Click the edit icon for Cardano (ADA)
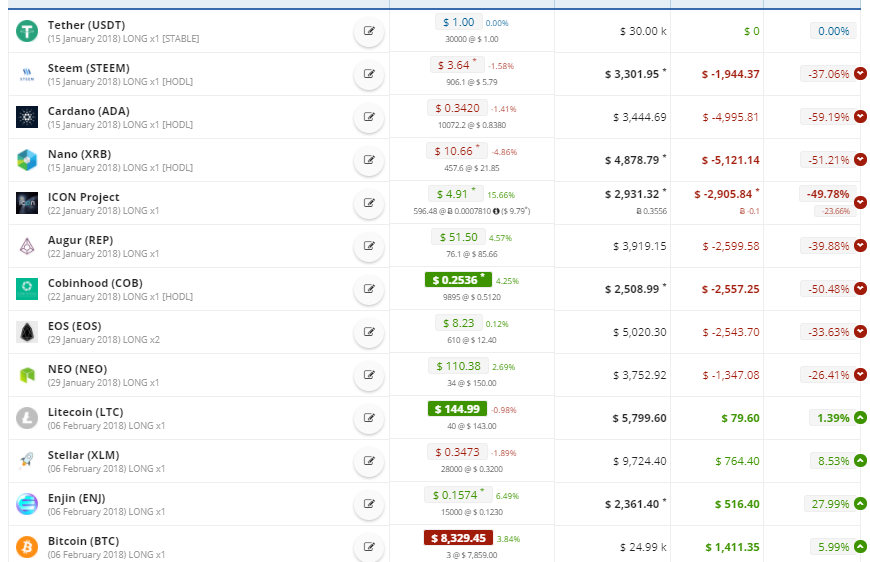 tap(369, 117)
